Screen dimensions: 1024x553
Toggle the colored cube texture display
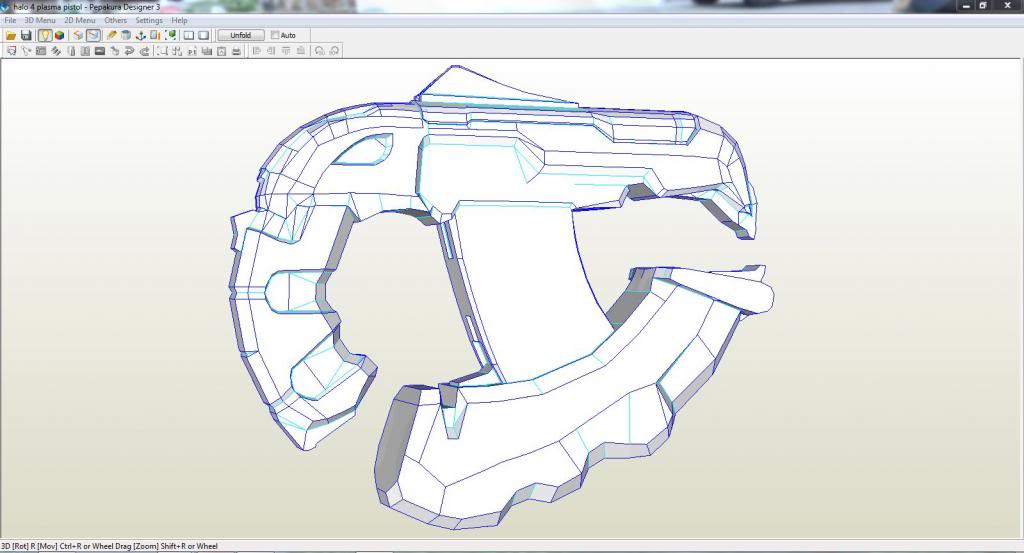point(59,35)
